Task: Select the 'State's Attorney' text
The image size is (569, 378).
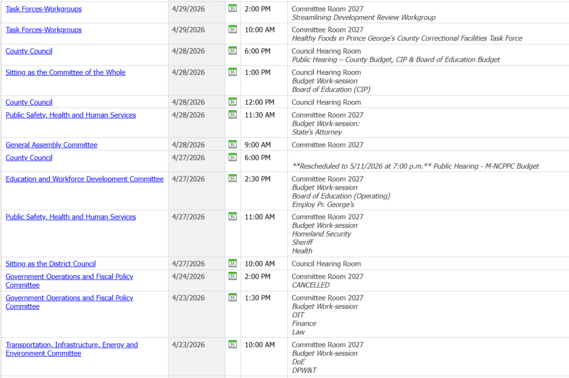Action: [x=317, y=132]
